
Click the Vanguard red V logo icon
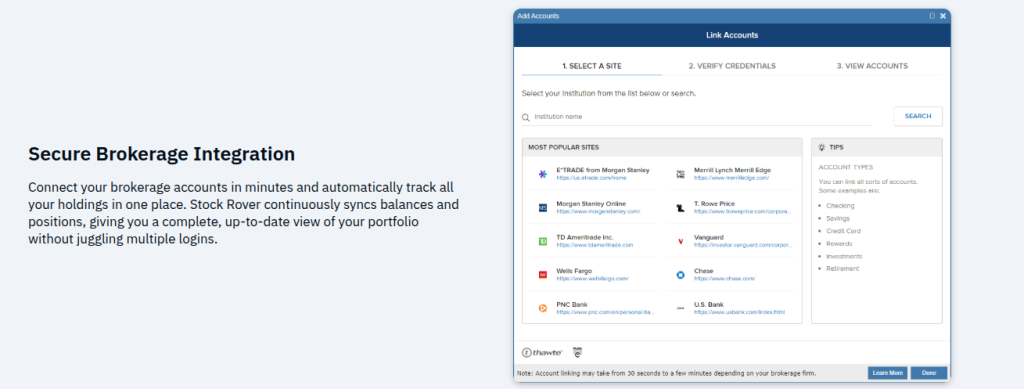(680, 241)
